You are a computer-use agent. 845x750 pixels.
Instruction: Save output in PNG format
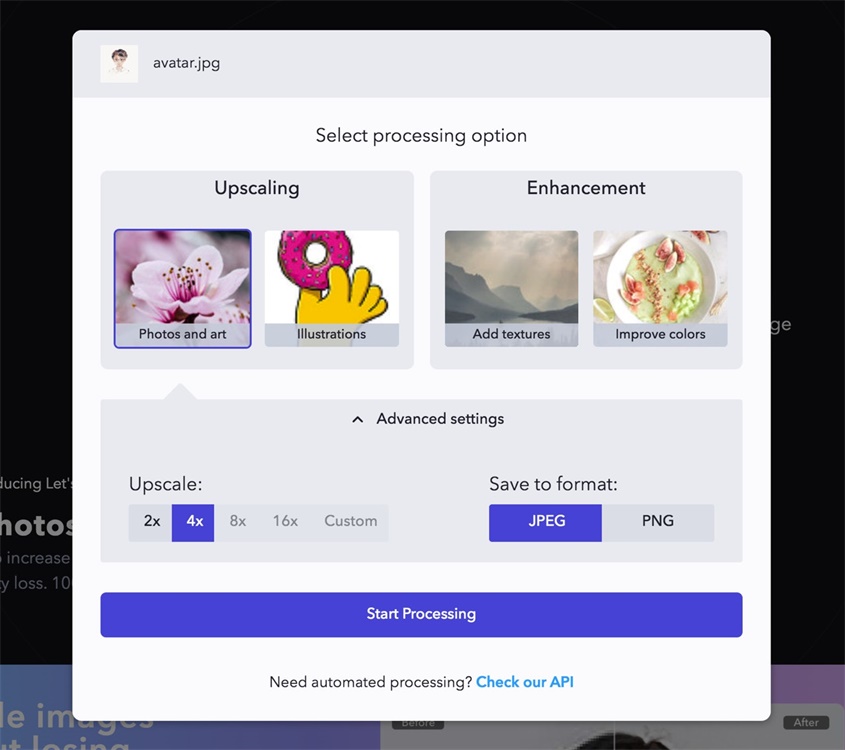pos(658,523)
